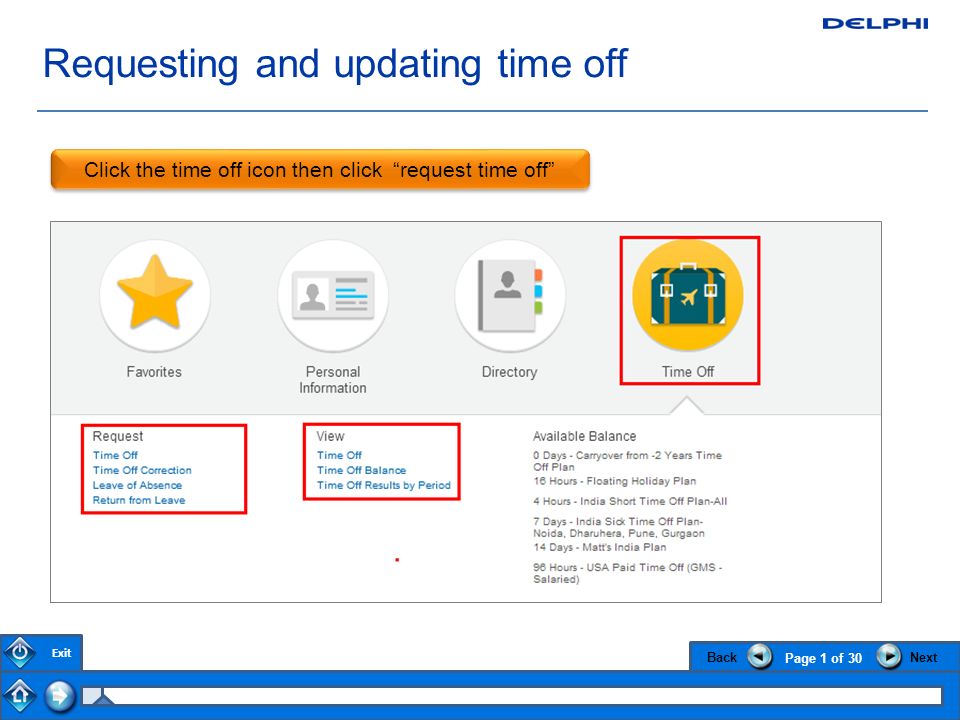Viewport: 960px width, 720px height.
Task: Click the Back text label
Action: [721, 657]
